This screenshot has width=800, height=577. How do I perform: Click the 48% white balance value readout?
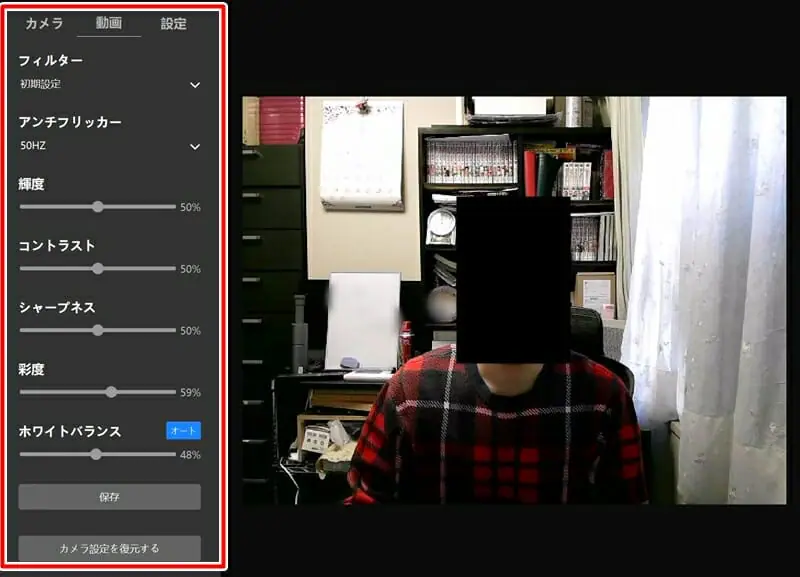(x=190, y=455)
